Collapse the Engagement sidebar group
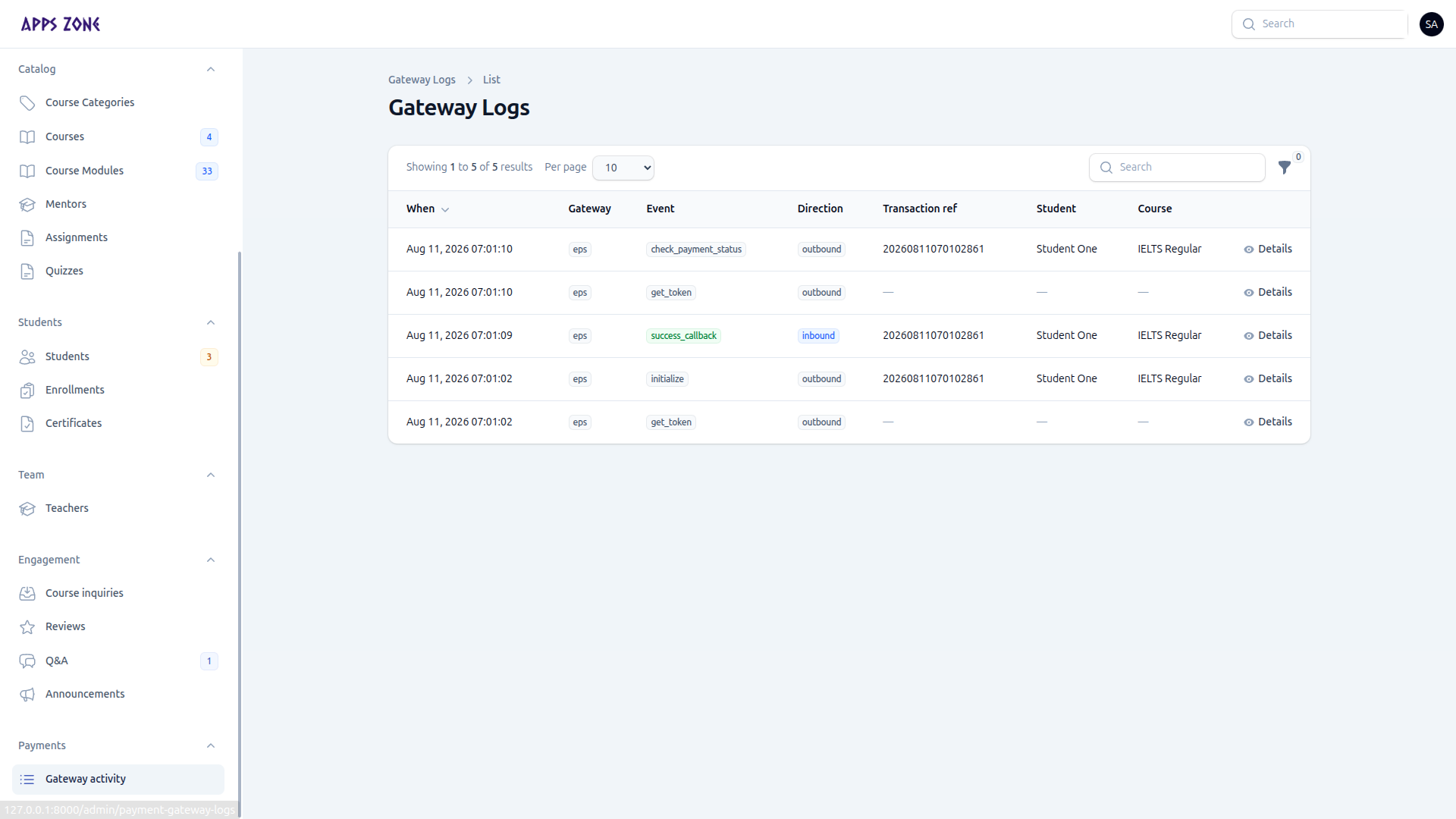 211,560
